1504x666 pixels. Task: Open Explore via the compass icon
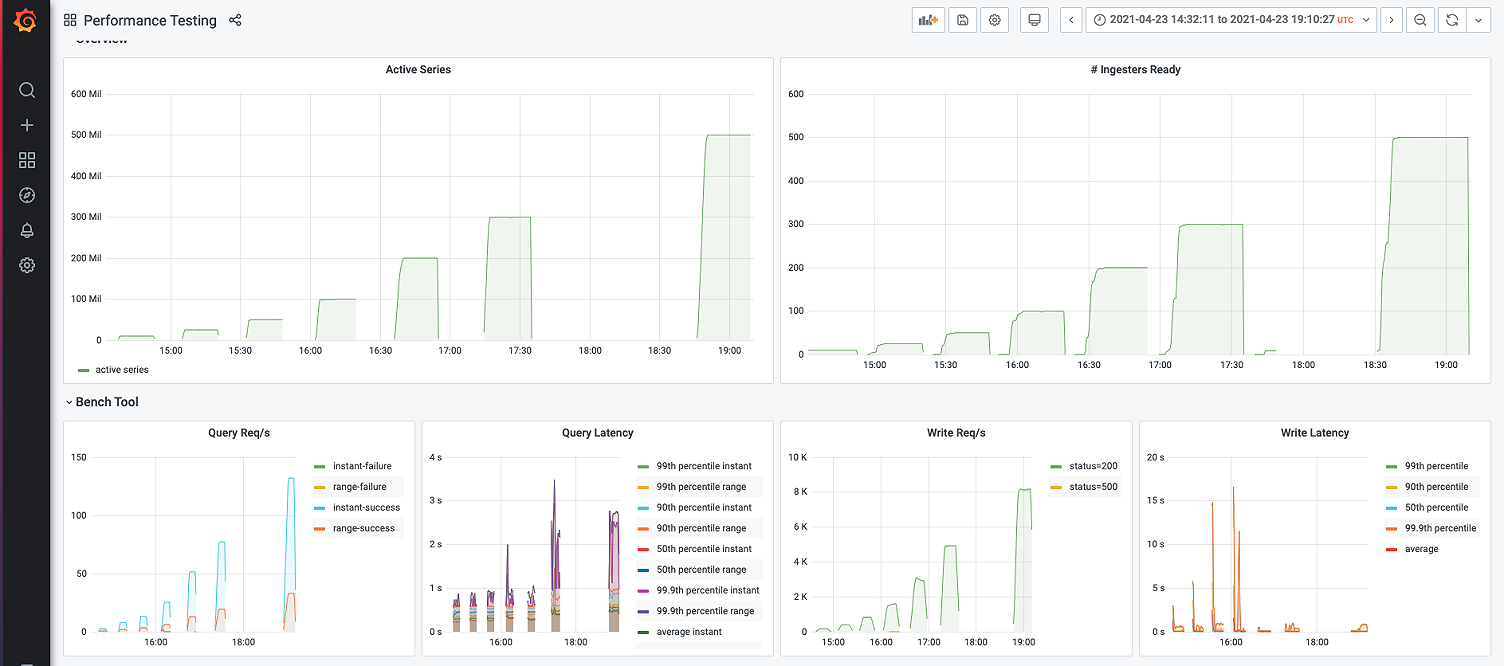[26, 195]
